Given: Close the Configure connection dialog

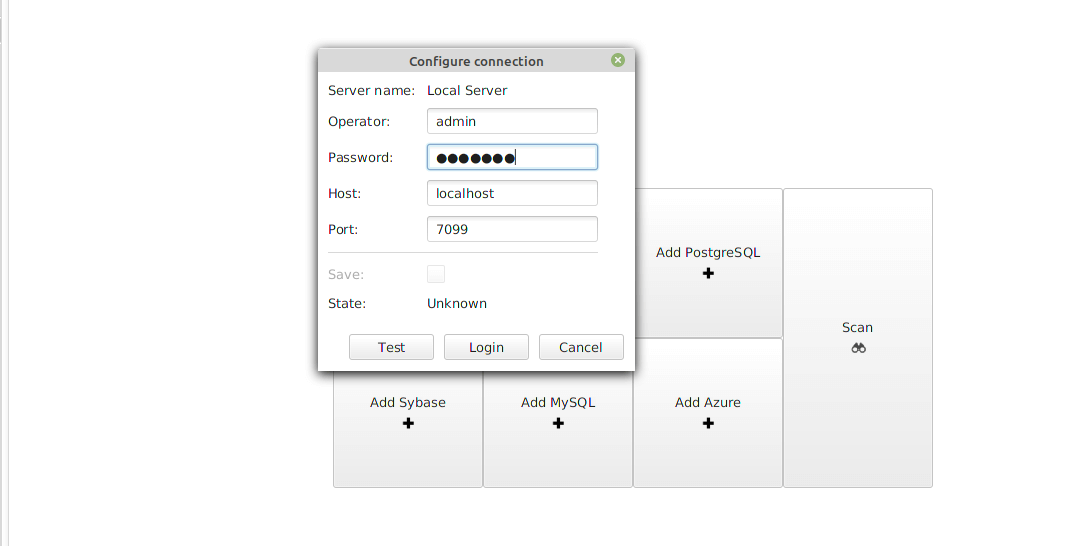Looking at the screenshot, I should click(618, 60).
